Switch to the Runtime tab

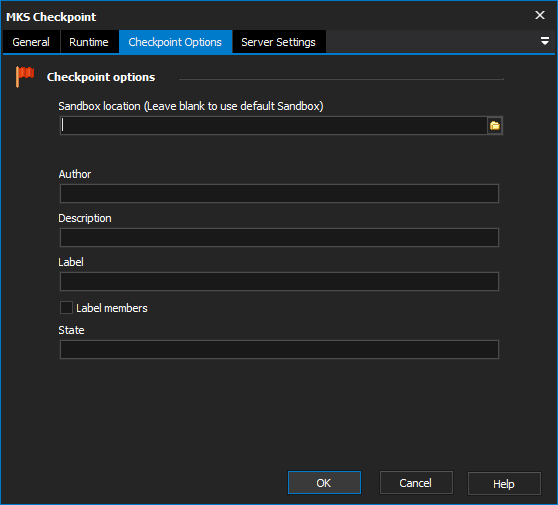click(89, 42)
